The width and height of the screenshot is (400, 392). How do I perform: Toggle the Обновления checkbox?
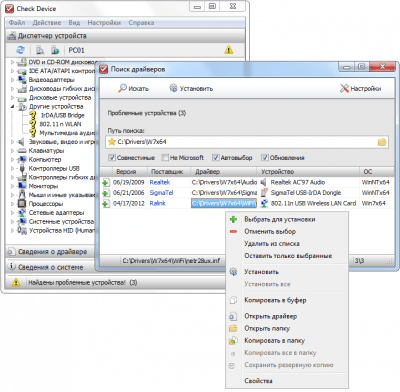click(265, 157)
